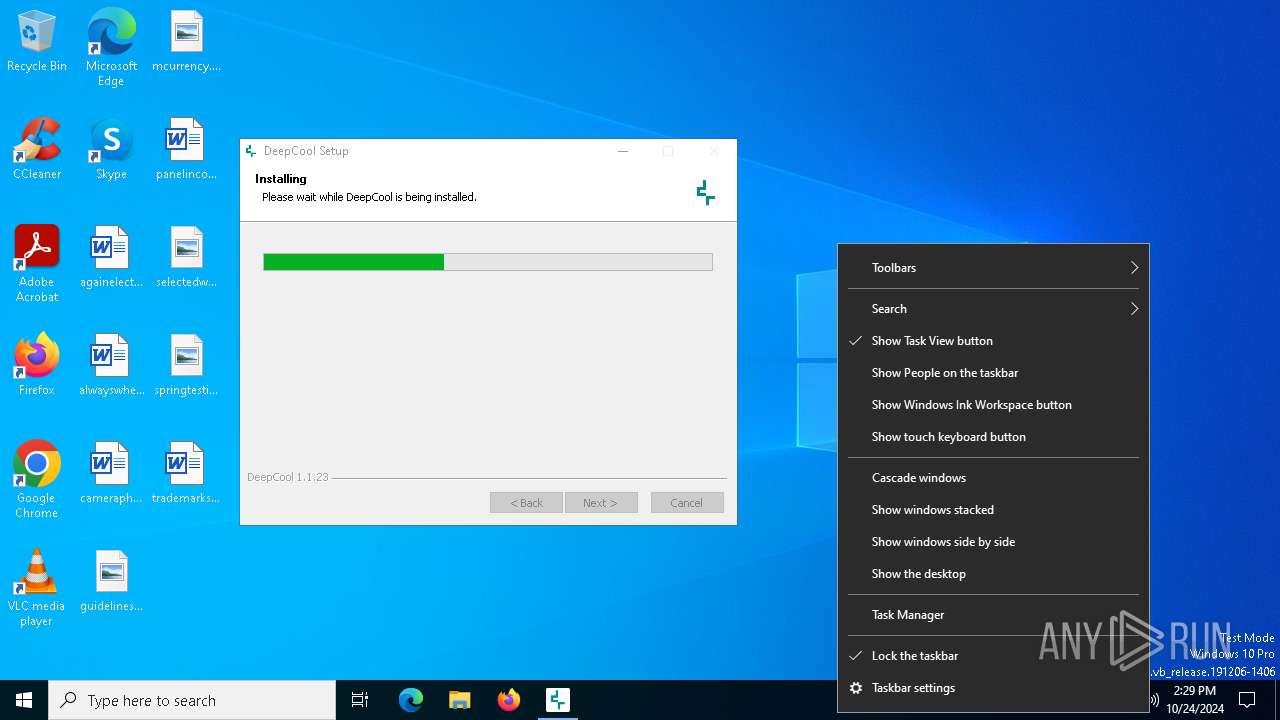
Task: Choose Show windows side by side
Action: [x=993, y=542]
